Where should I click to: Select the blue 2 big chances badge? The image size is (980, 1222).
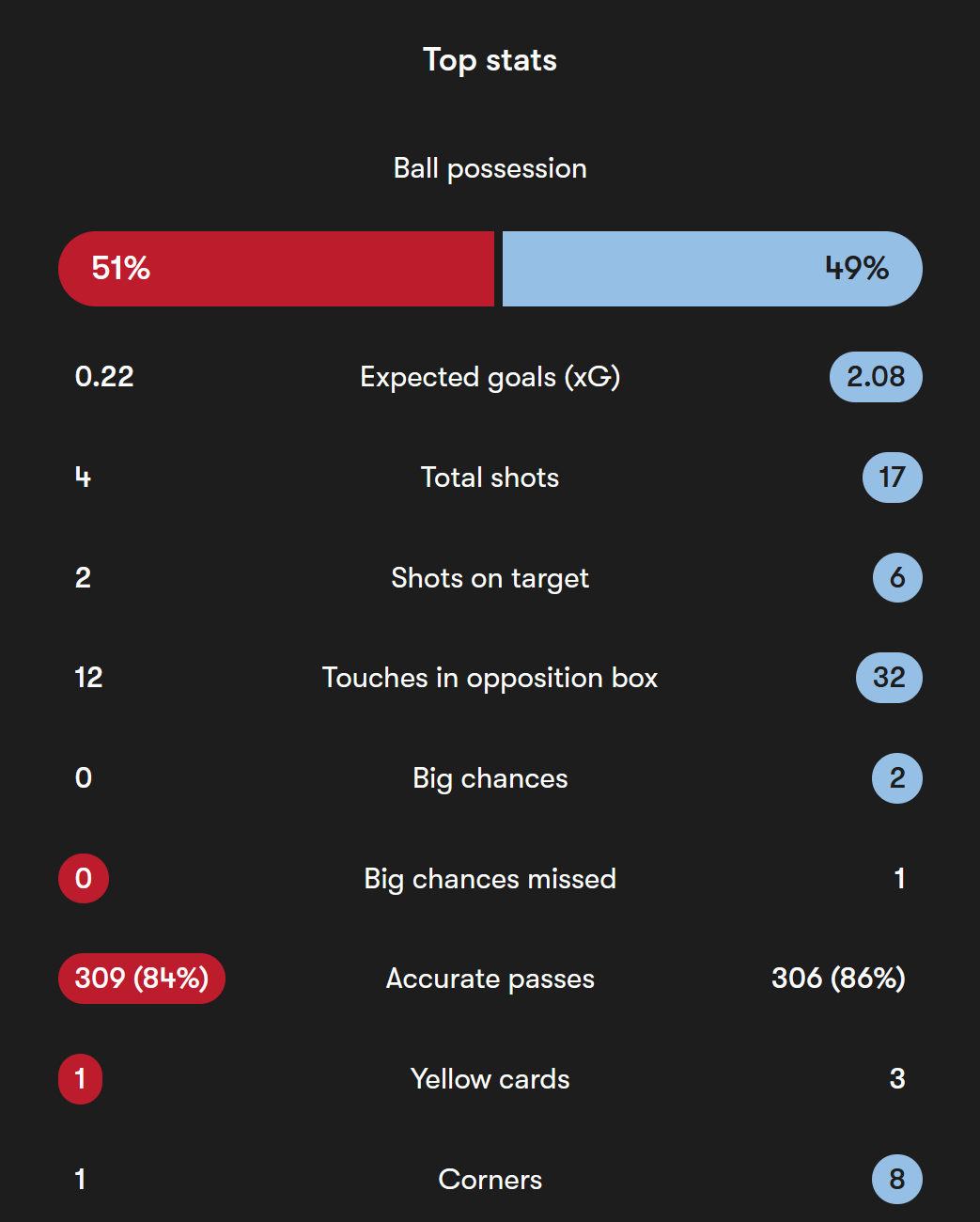tap(897, 778)
